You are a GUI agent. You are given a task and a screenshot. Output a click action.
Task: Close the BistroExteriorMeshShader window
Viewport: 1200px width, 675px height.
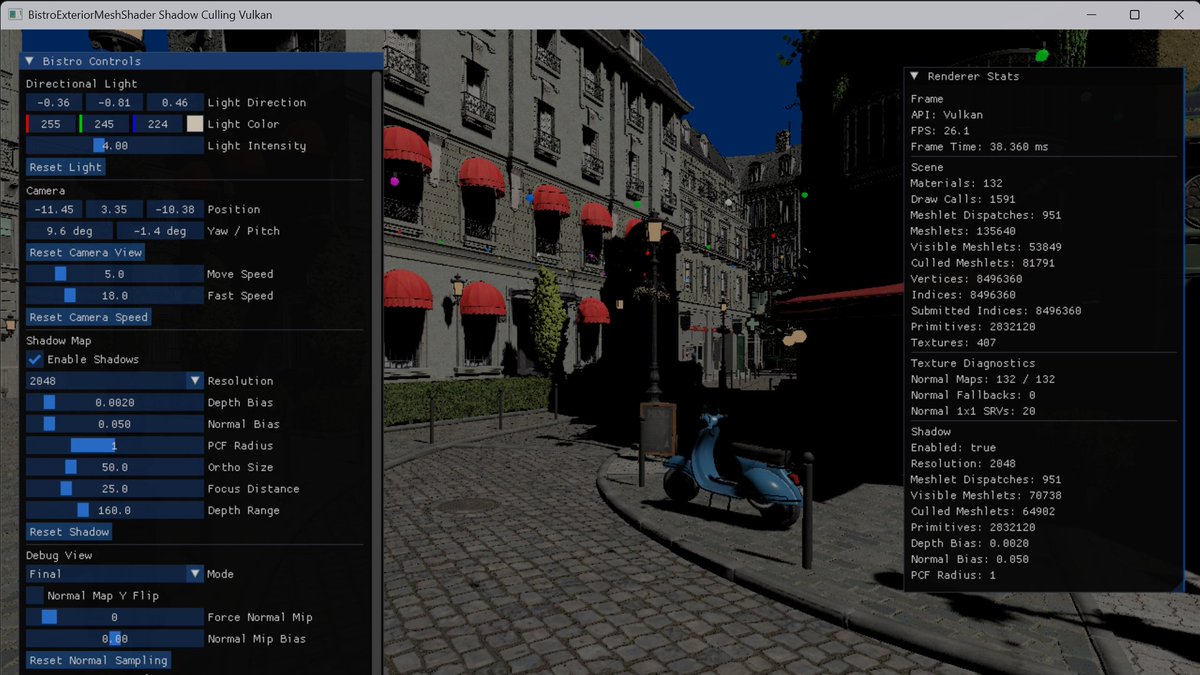coord(1179,15)
